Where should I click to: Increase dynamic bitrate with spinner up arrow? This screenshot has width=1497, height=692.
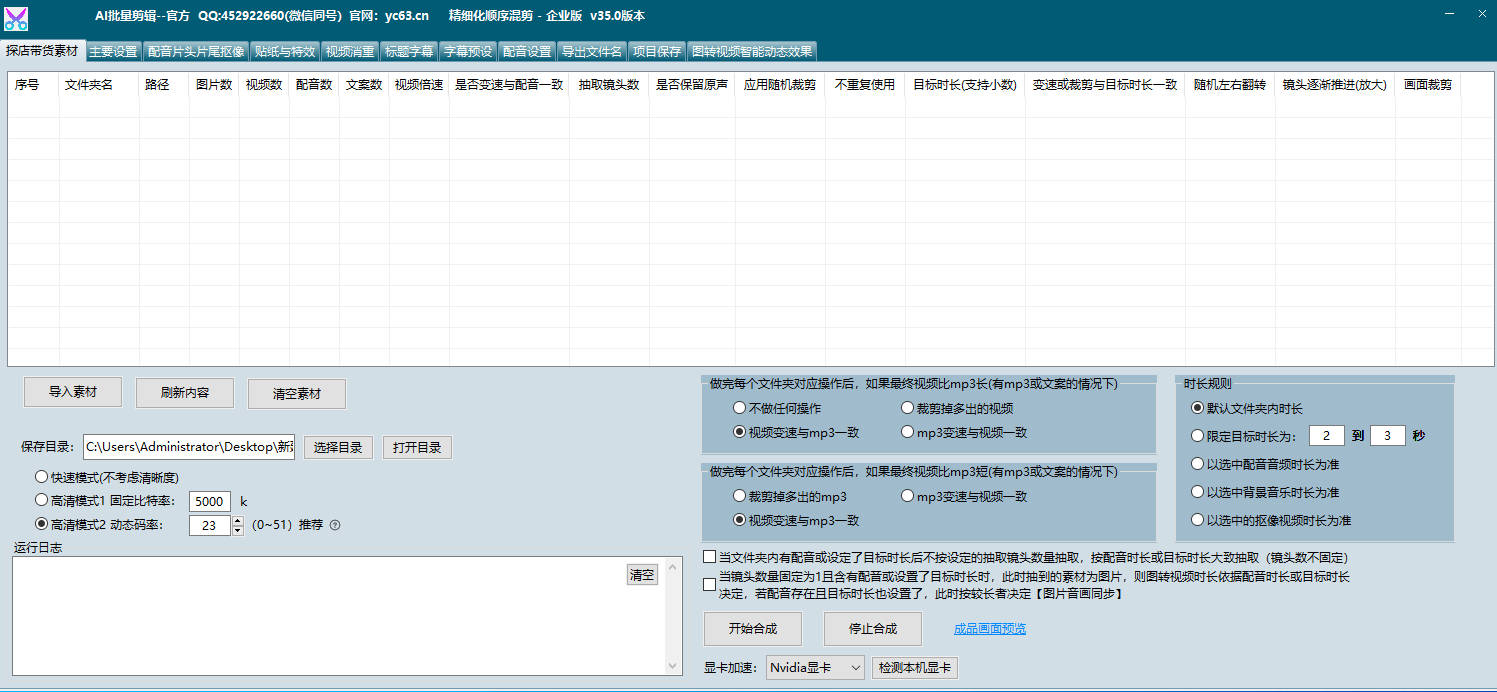coord(238,520)
